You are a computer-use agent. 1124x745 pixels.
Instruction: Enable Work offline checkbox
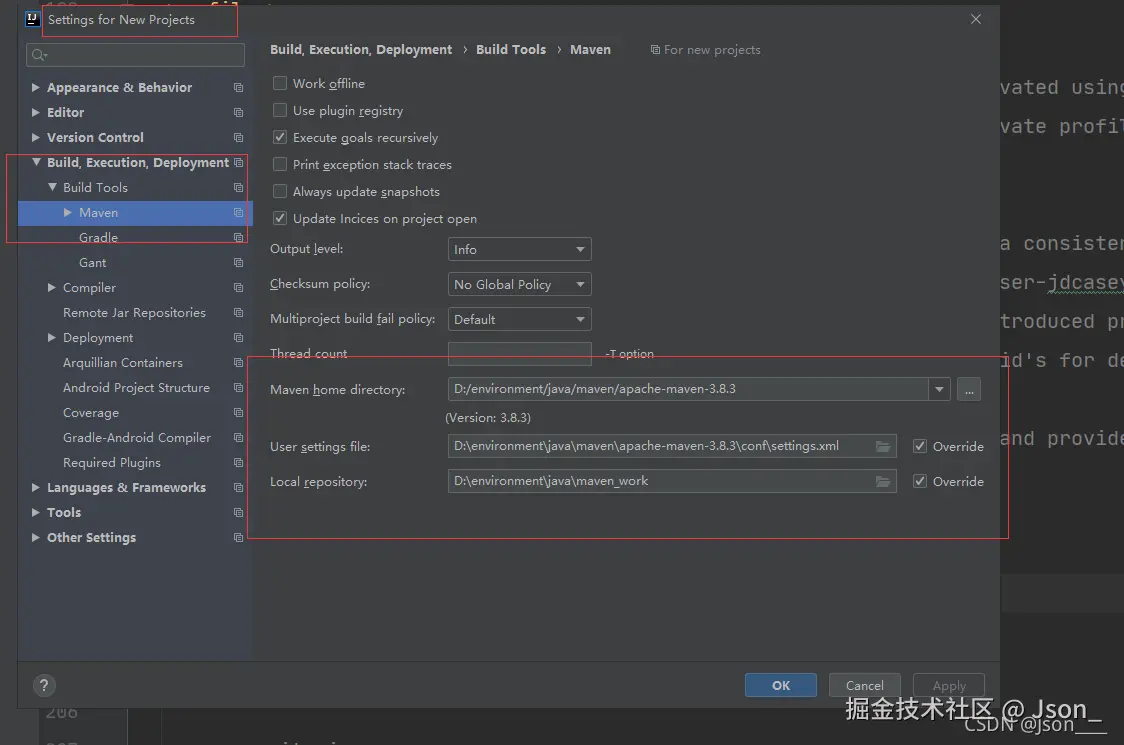(x=280, y=83)
